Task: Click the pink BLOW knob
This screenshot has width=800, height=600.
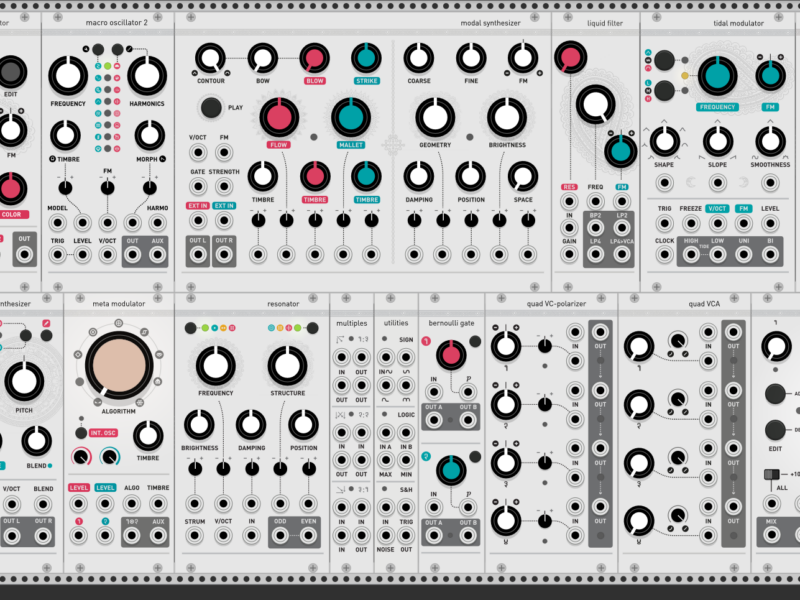Action: 315,60
